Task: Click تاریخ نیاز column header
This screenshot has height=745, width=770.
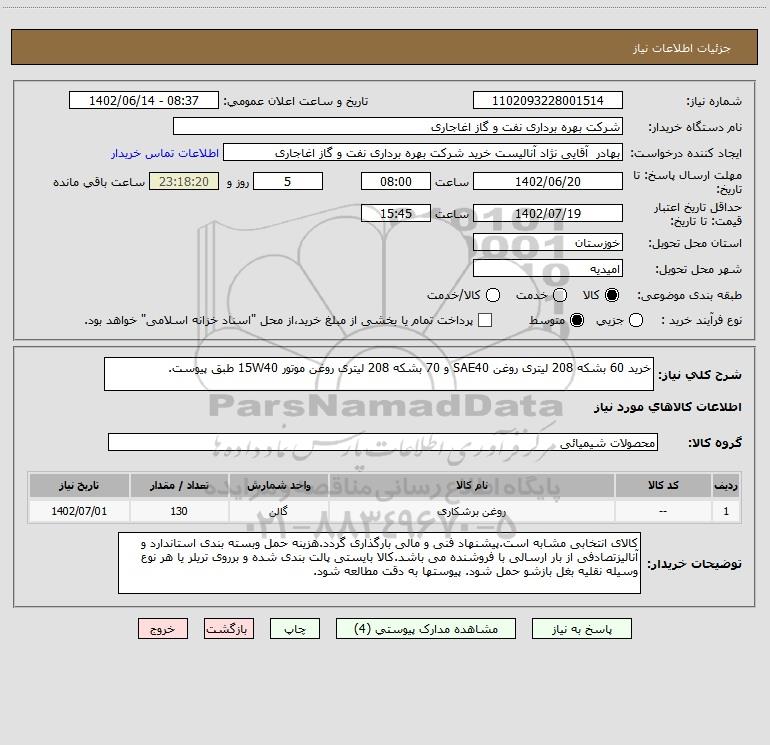Action: [x=79, y=486]
